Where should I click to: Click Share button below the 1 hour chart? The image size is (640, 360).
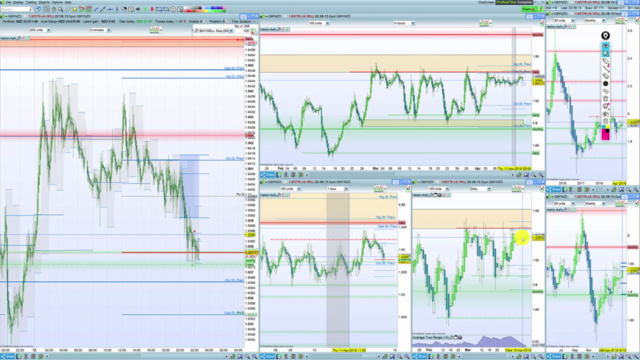(267, 356)
